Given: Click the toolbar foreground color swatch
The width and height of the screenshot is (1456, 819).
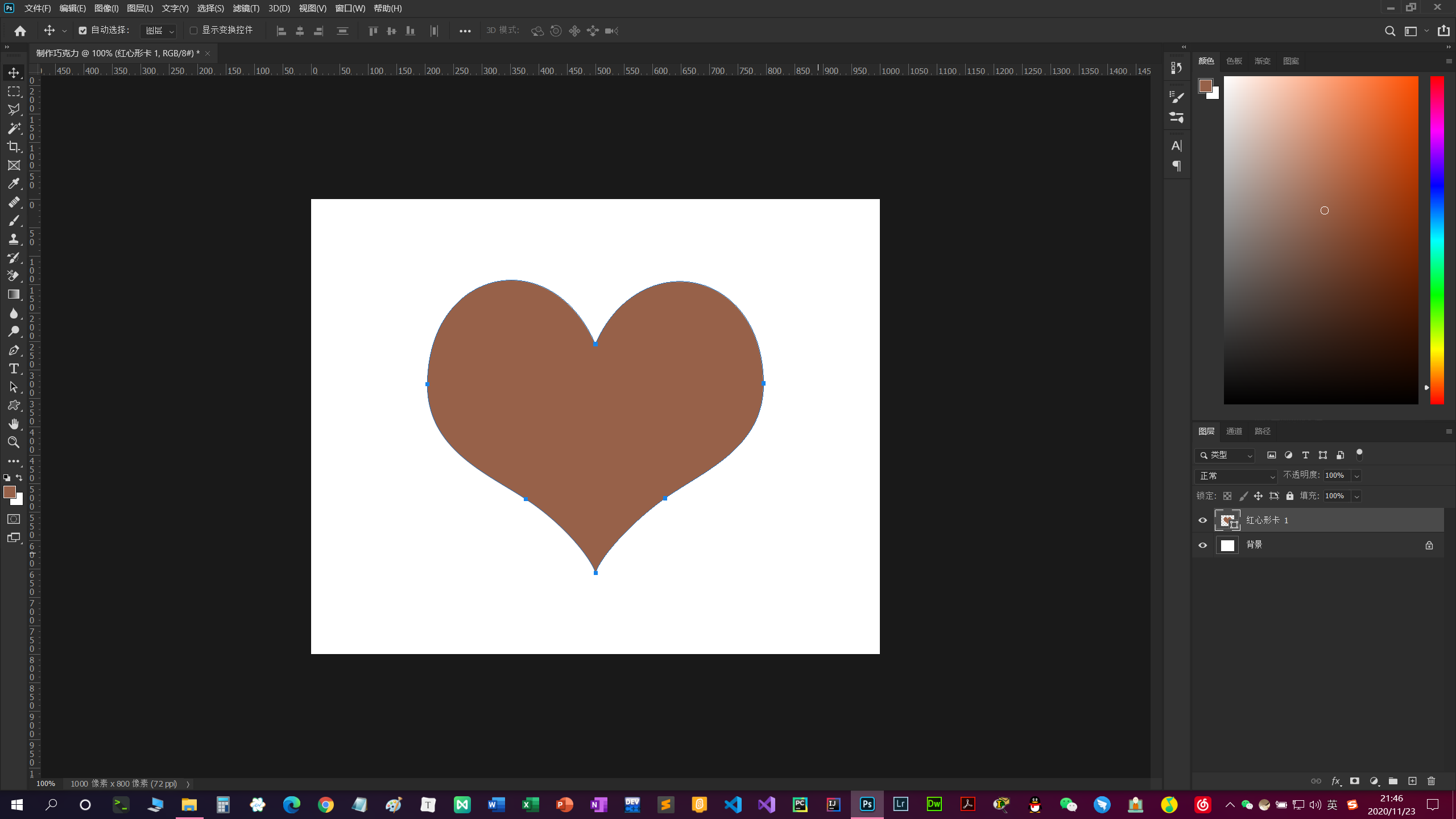Looking at the screenshot, I should pos(10,493).
